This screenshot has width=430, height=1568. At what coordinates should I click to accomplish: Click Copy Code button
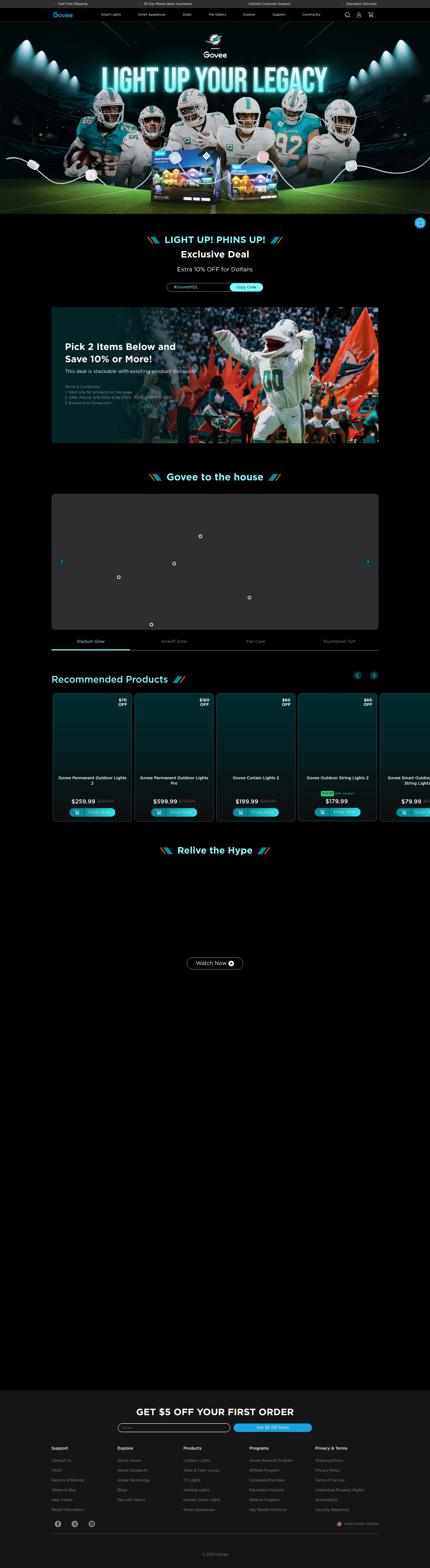tap(246, 287)
